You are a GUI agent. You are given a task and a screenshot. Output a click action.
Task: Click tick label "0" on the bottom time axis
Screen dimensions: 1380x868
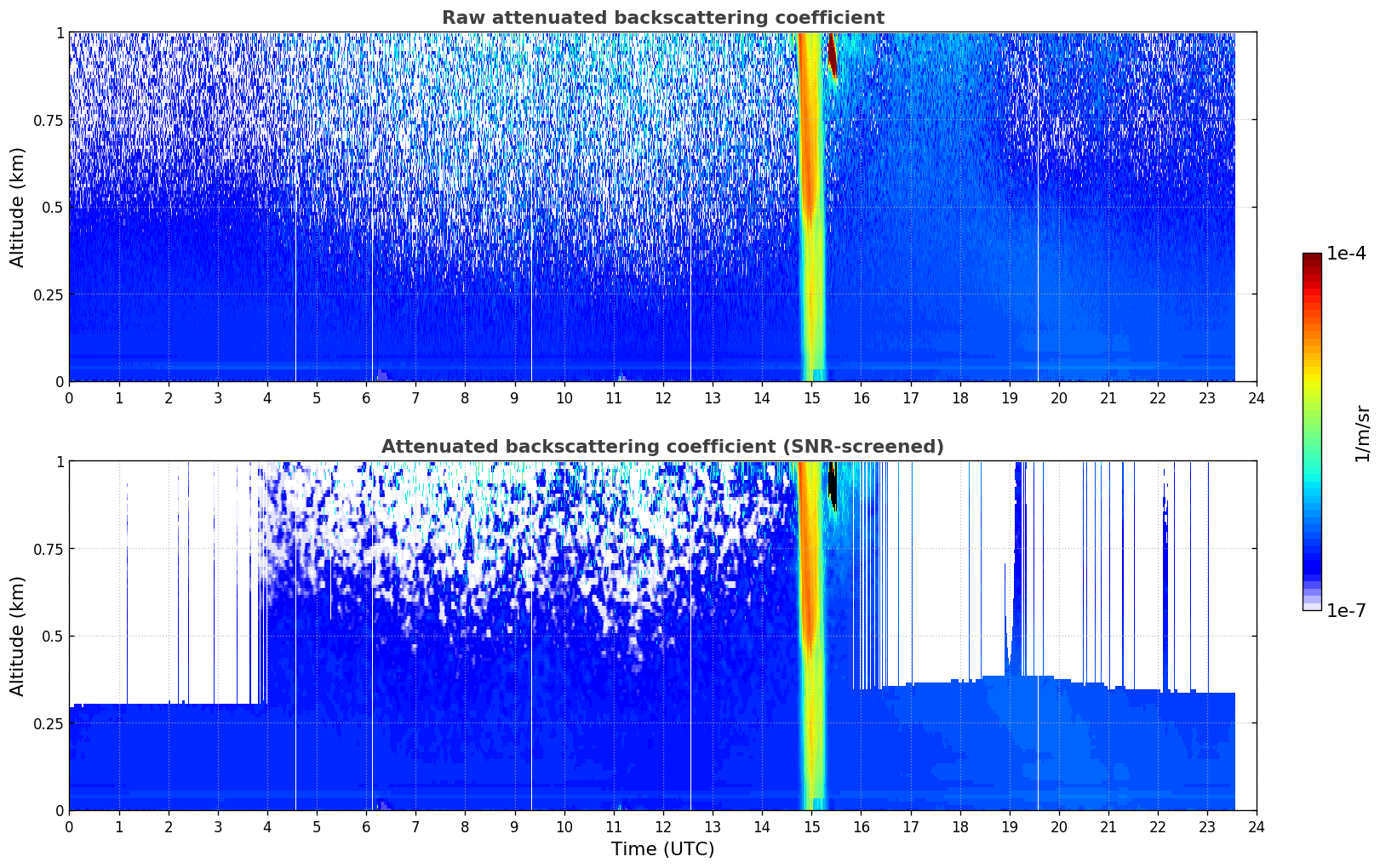click(70, 826)
